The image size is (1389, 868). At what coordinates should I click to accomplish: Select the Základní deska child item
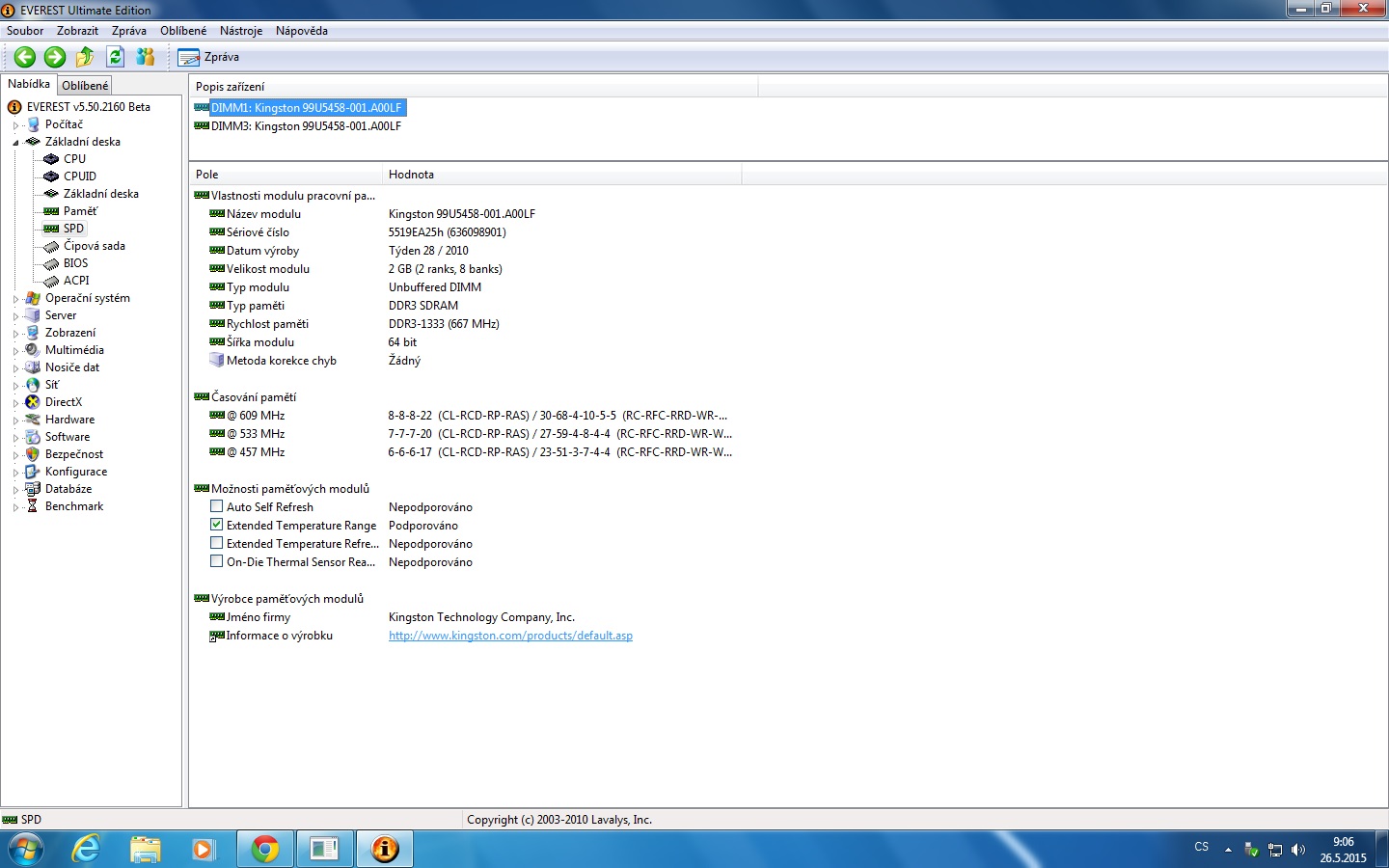[x=100, y=194]
